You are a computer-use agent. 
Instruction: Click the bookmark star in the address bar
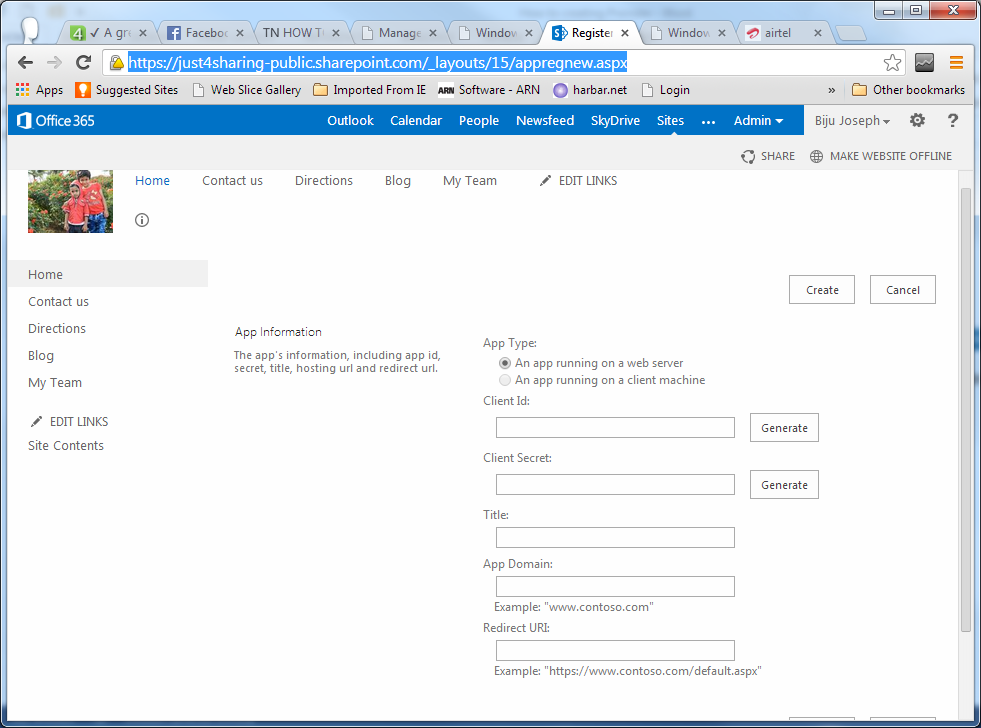pos(892,61)
